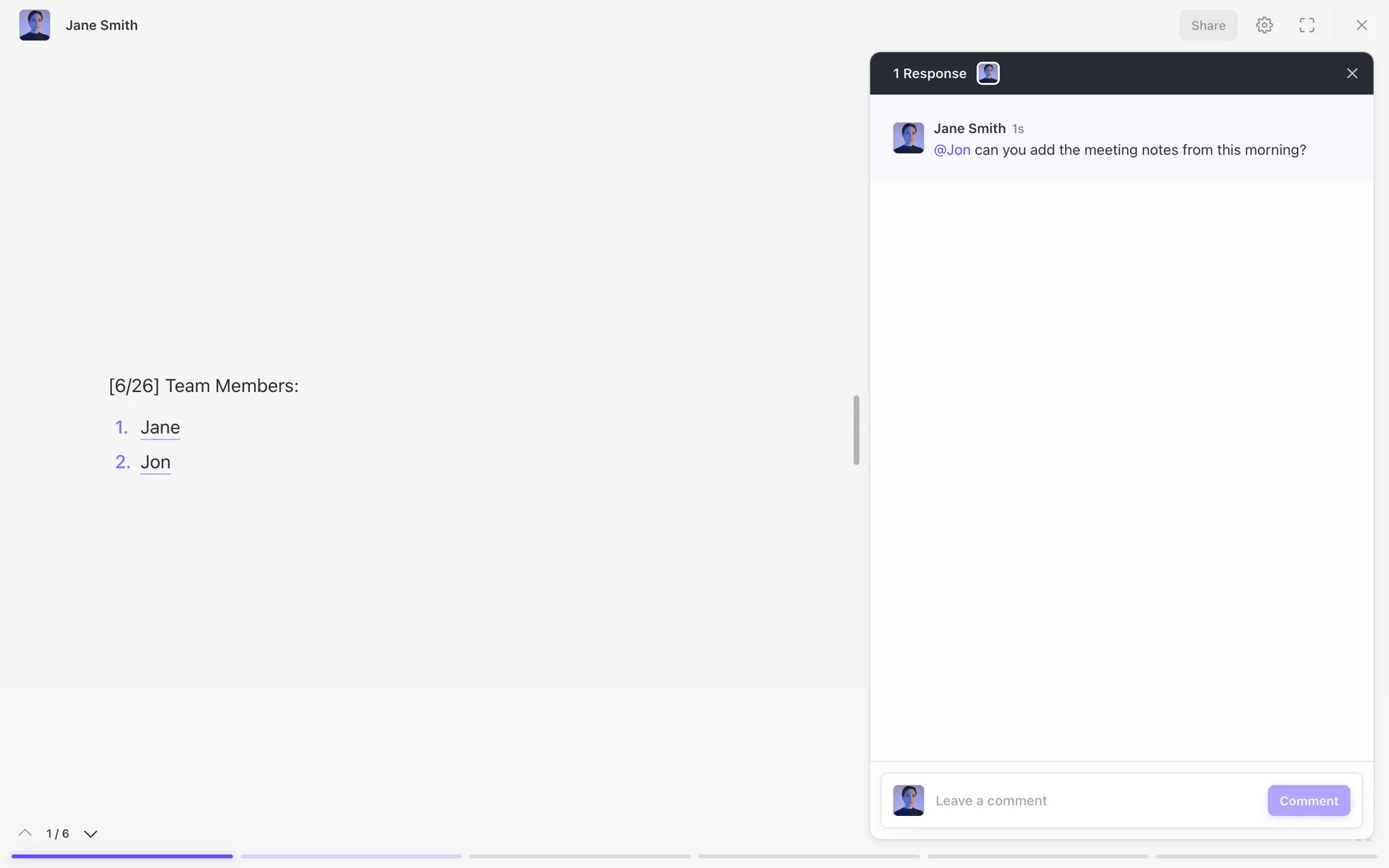Go to next page with down chevron
Viewport: 1389px width, 868px height.
90,833
